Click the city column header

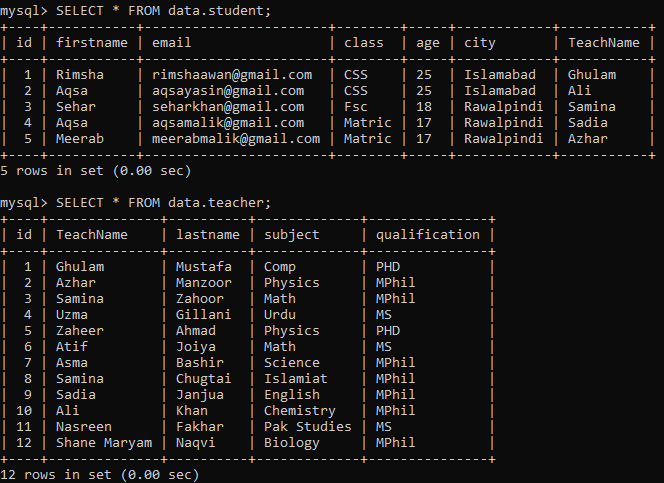pos(480,43)
